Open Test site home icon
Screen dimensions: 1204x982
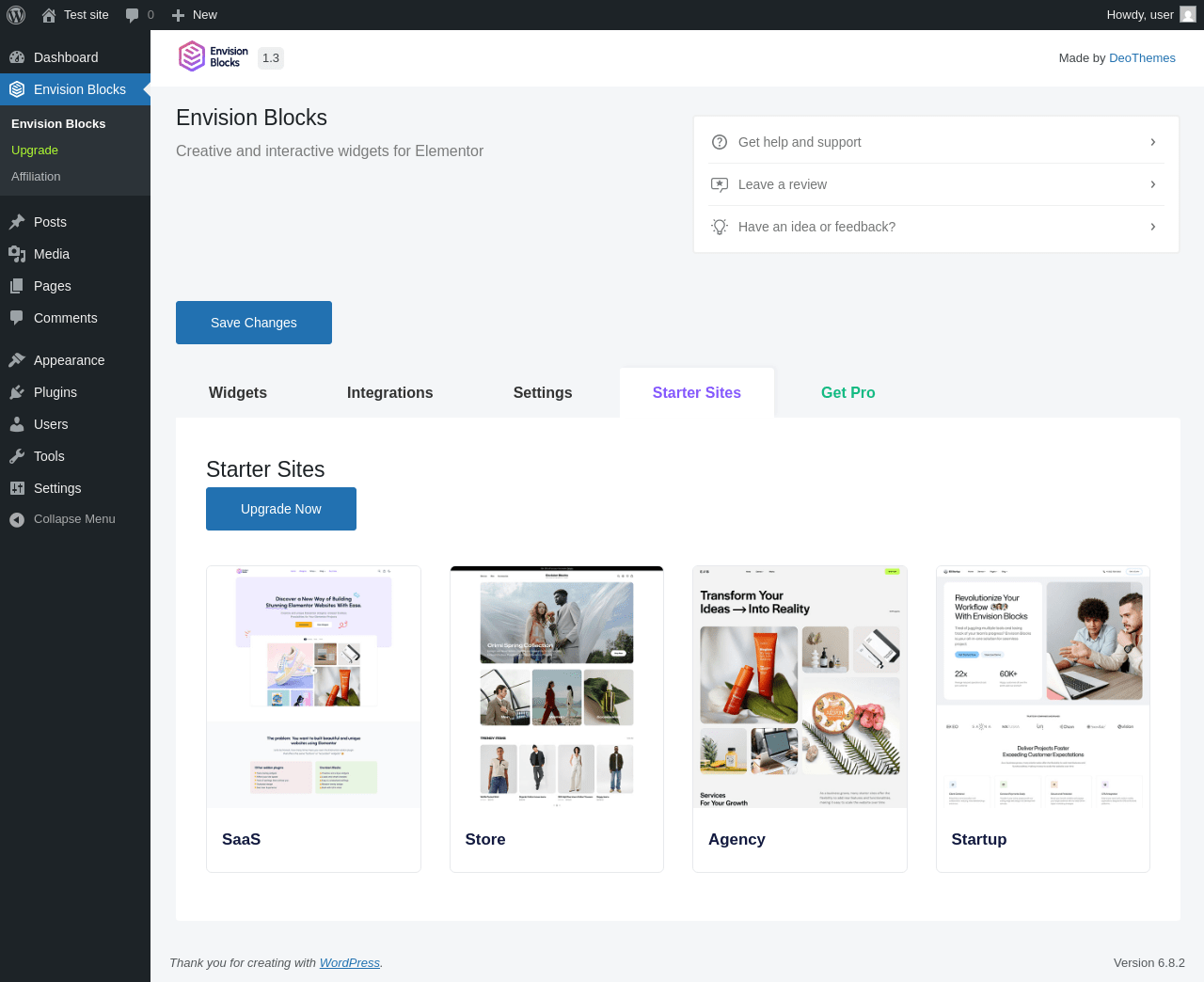click(x=49, y=15)
